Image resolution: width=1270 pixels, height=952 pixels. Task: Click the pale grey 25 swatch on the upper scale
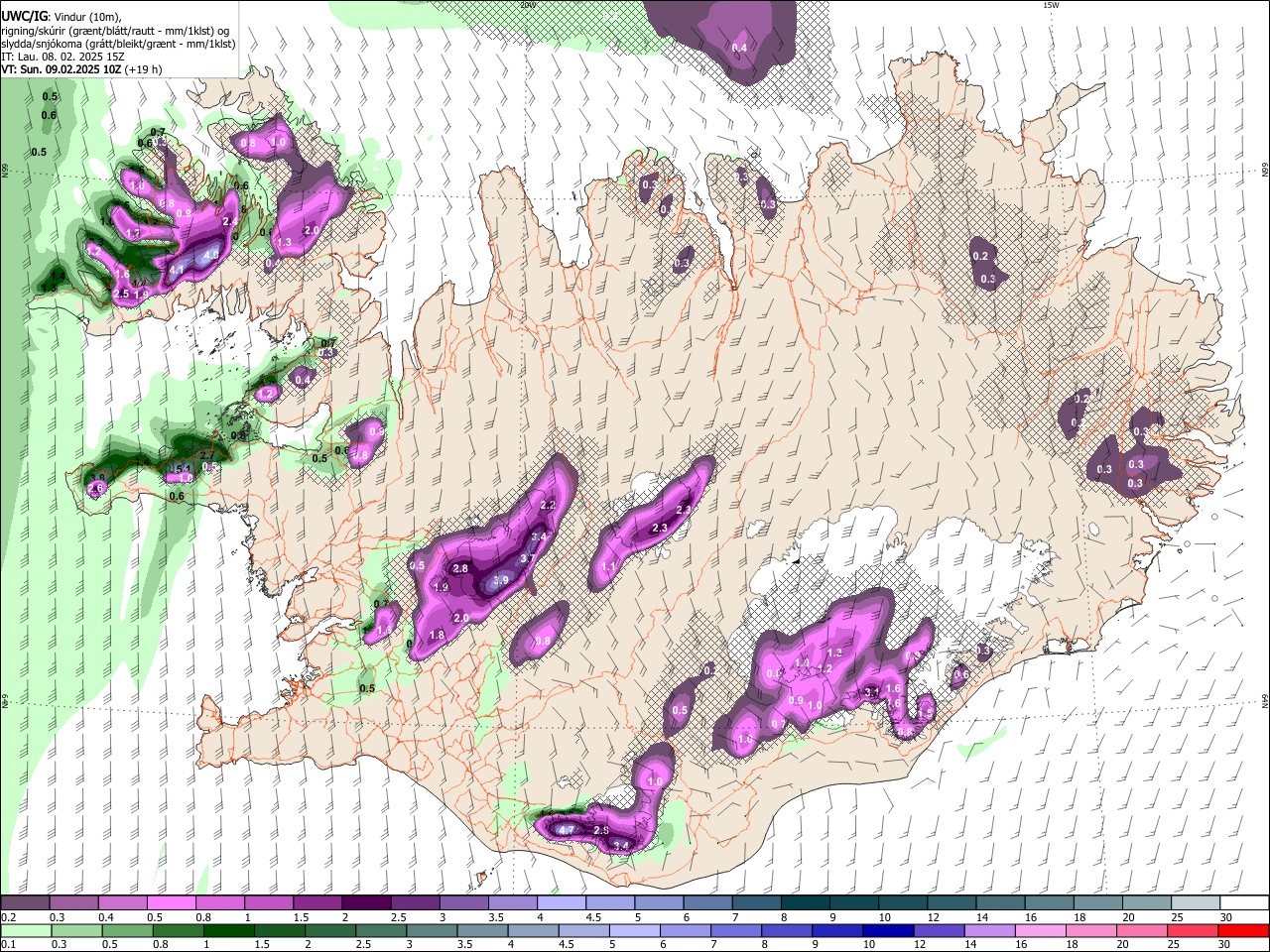[1197, 902]
